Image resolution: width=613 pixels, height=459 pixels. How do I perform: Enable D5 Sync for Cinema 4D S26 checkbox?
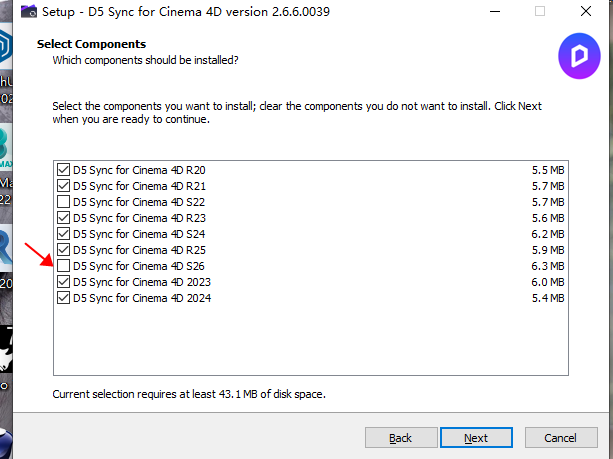63,266
